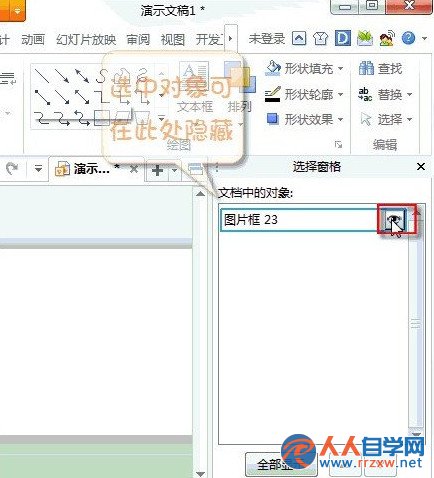Hide 图片框 23 using the eye toggle
The width and height of the screenshot is (434, 478).
click(394, 219)
